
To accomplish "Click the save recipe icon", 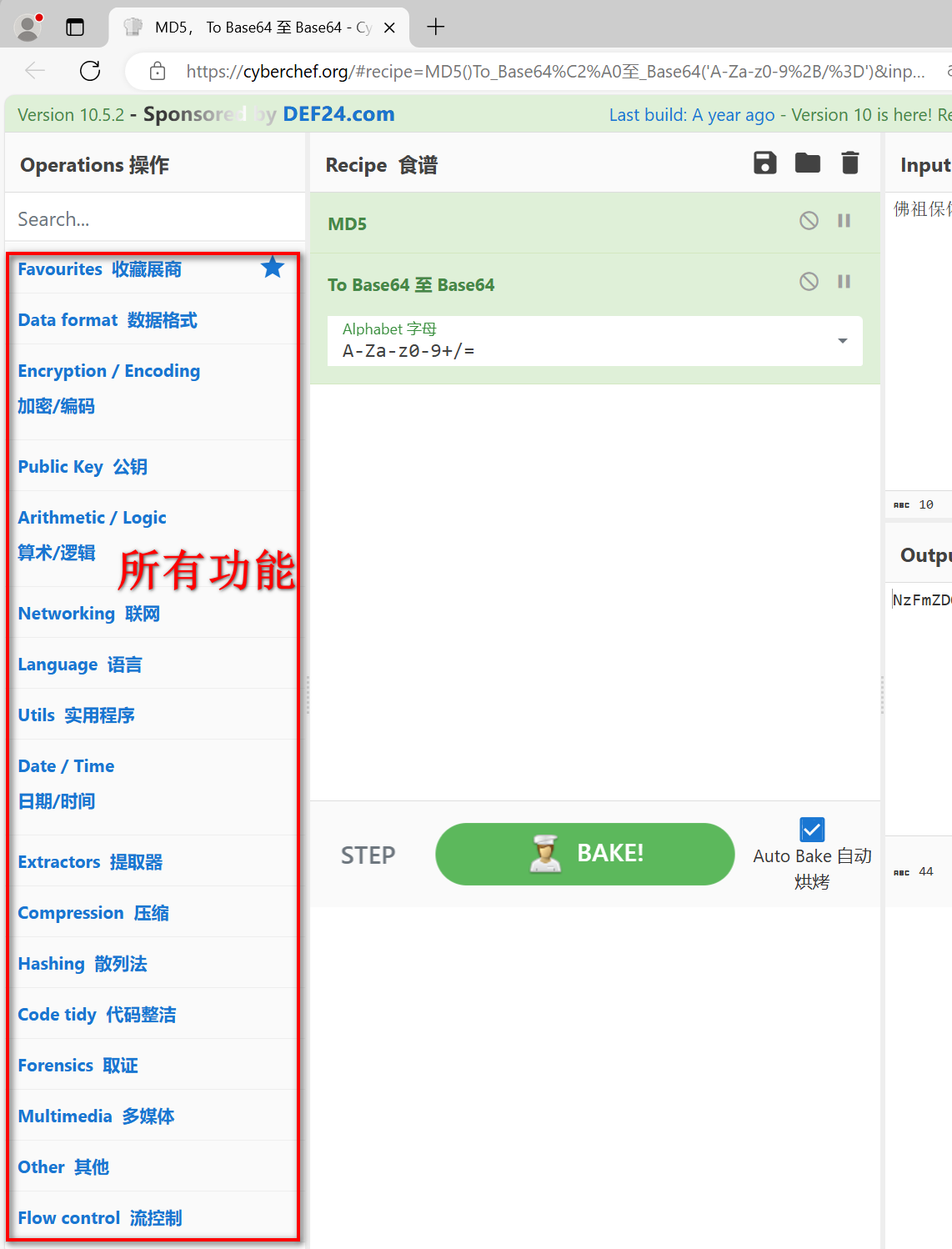I will [x=764, y=163].
